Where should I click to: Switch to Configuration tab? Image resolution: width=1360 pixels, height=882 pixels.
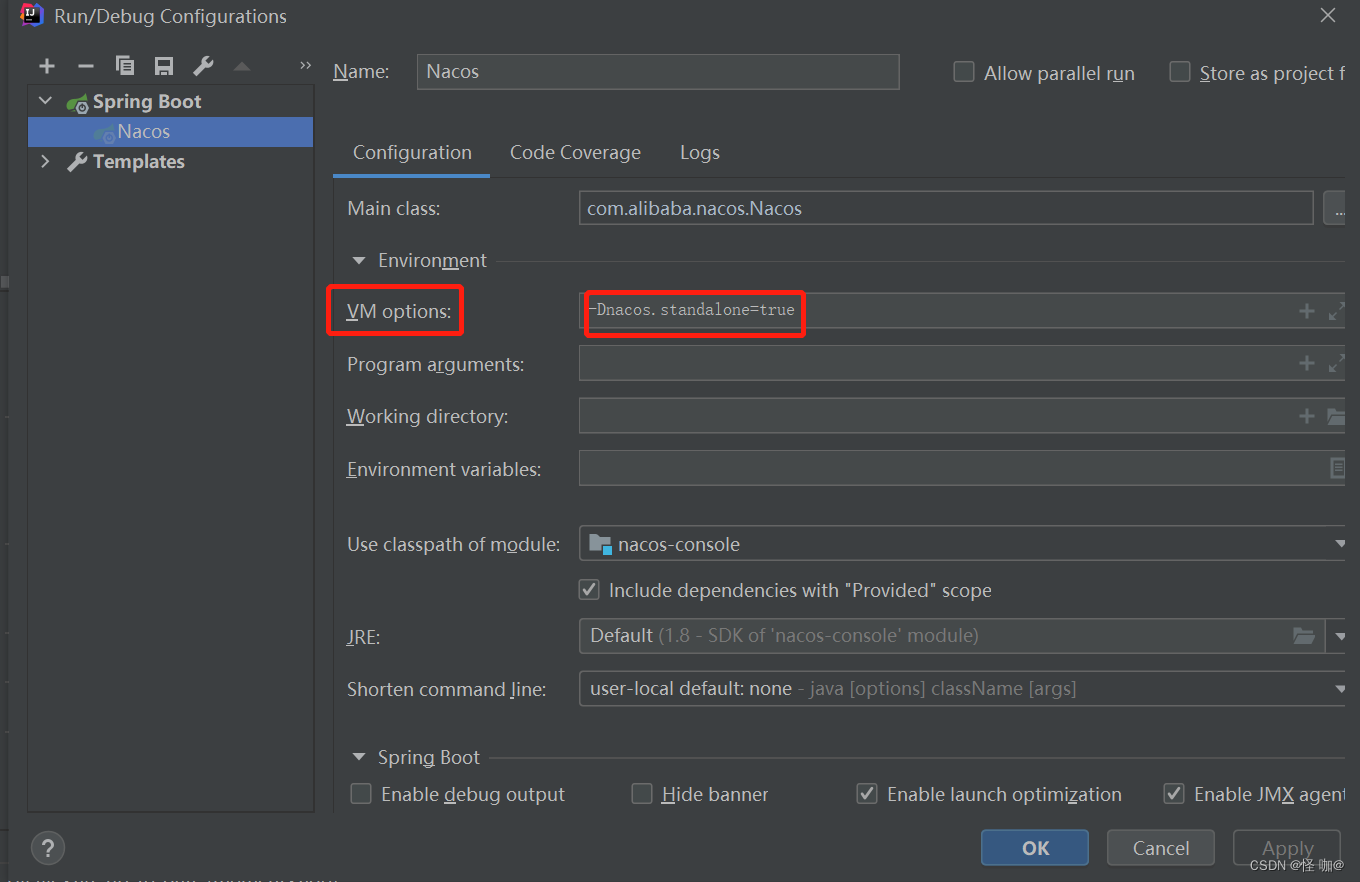(x=412, y=153)
